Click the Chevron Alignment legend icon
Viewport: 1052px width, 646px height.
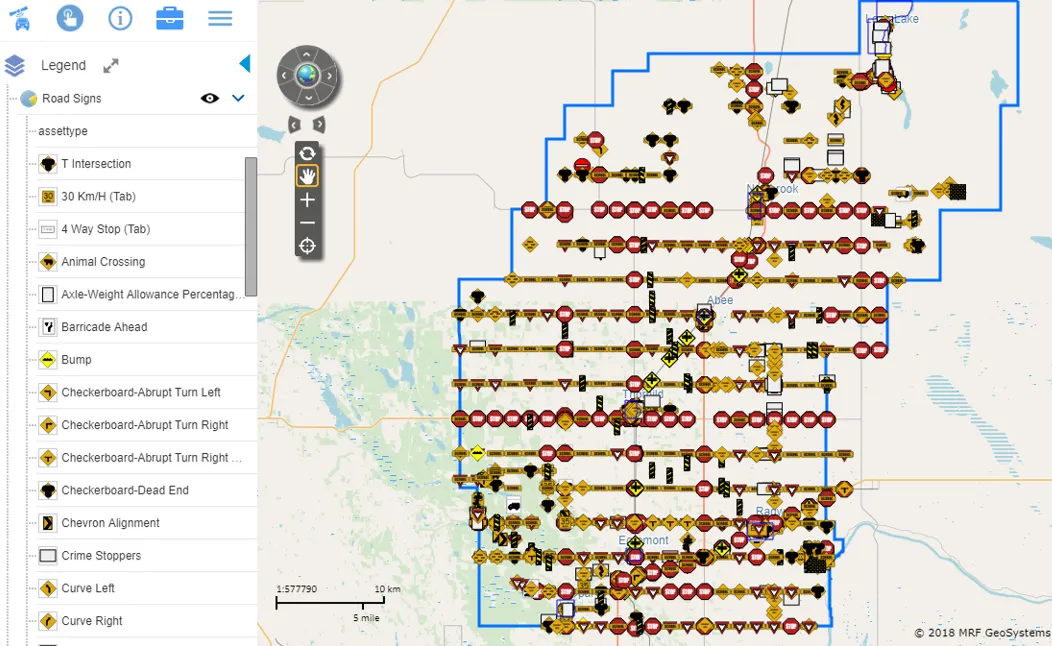pos(48,523)
